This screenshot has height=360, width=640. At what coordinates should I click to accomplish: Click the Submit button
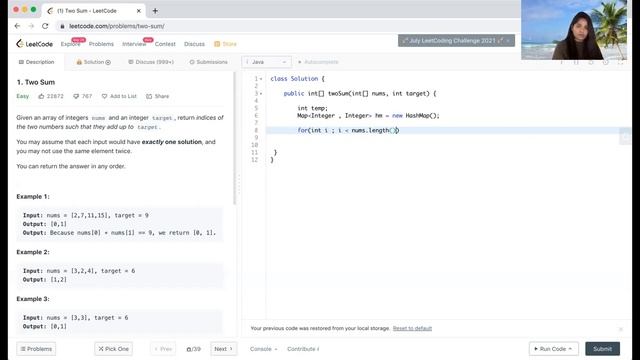coord(602,349)
